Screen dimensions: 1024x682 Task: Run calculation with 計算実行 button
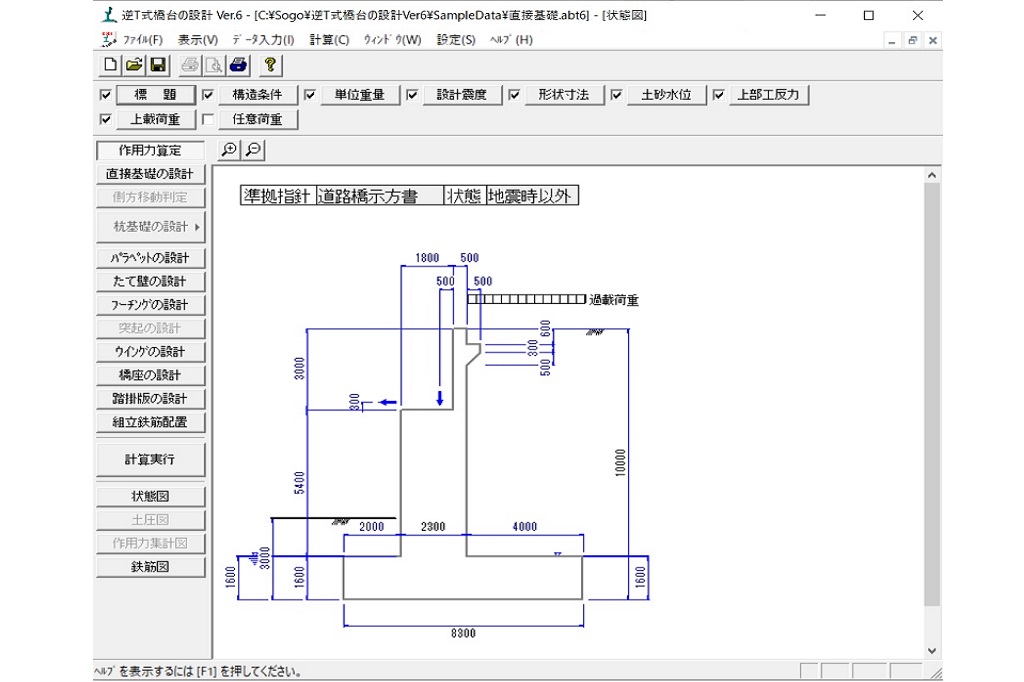(x=150, y=459)
